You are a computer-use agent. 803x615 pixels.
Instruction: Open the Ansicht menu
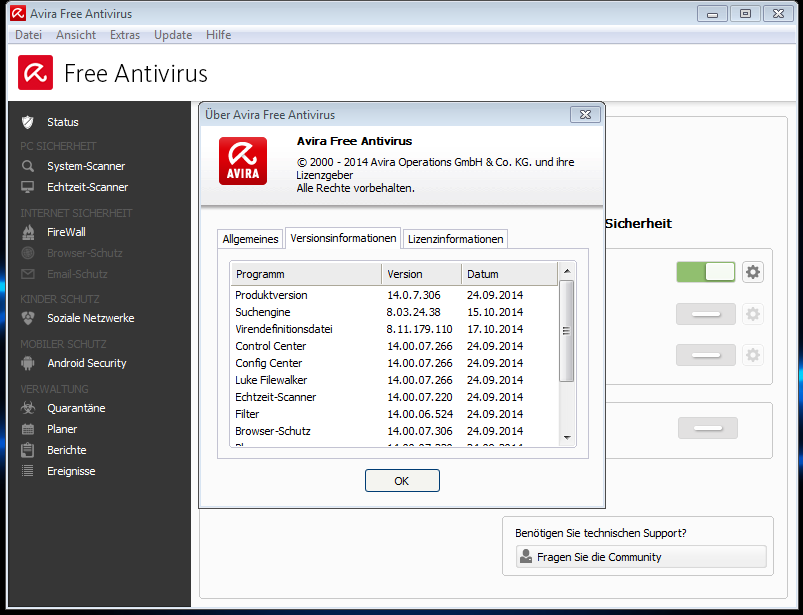tap(76, 35)
